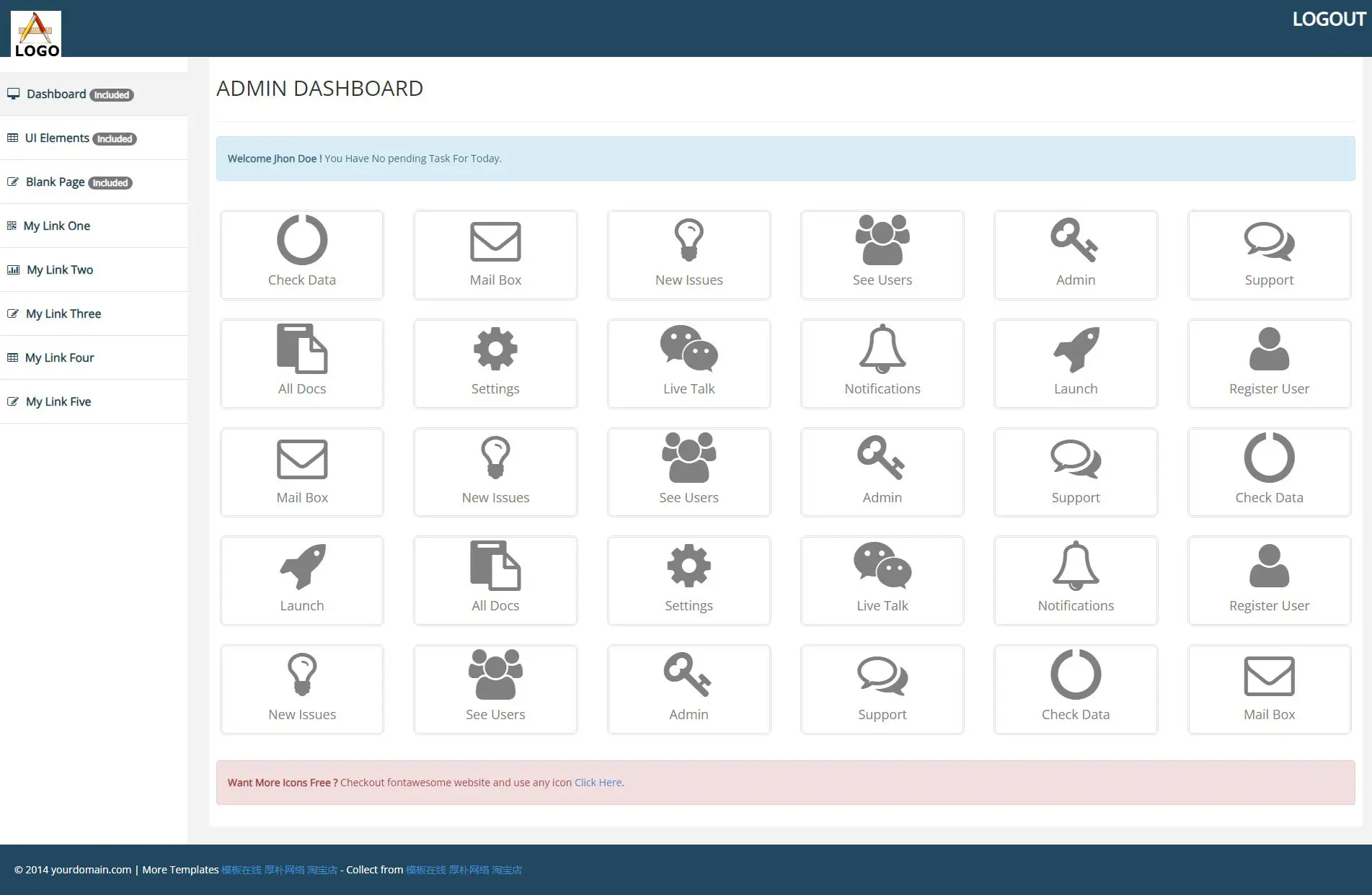Open the Support speech bubbles tile in the top row
The width and height of the screenshot is (1372, 895).
click(1269, 255)
